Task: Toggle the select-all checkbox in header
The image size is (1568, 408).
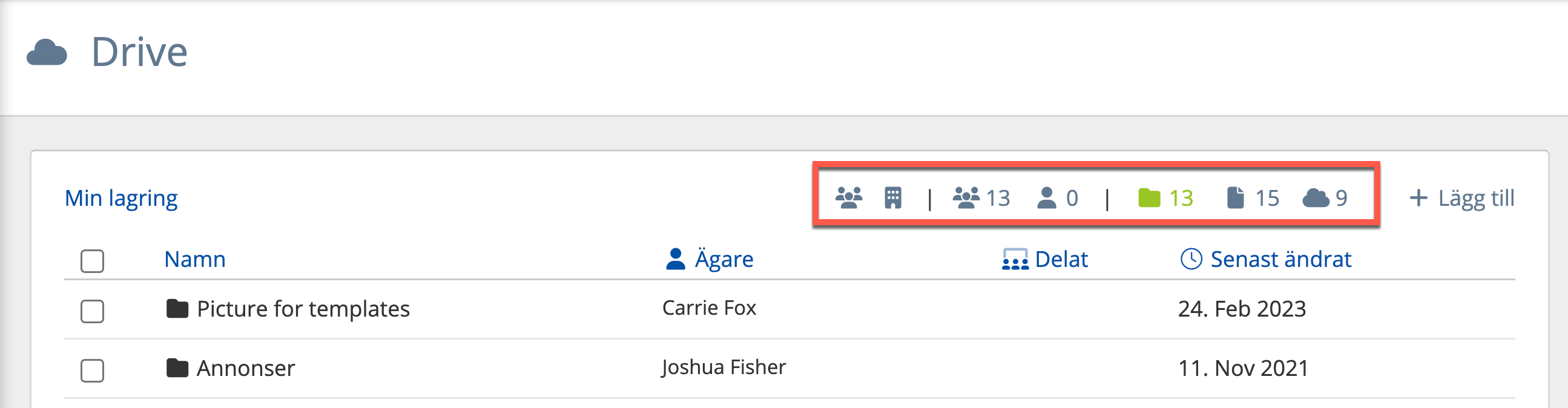Action: [93, 262]
